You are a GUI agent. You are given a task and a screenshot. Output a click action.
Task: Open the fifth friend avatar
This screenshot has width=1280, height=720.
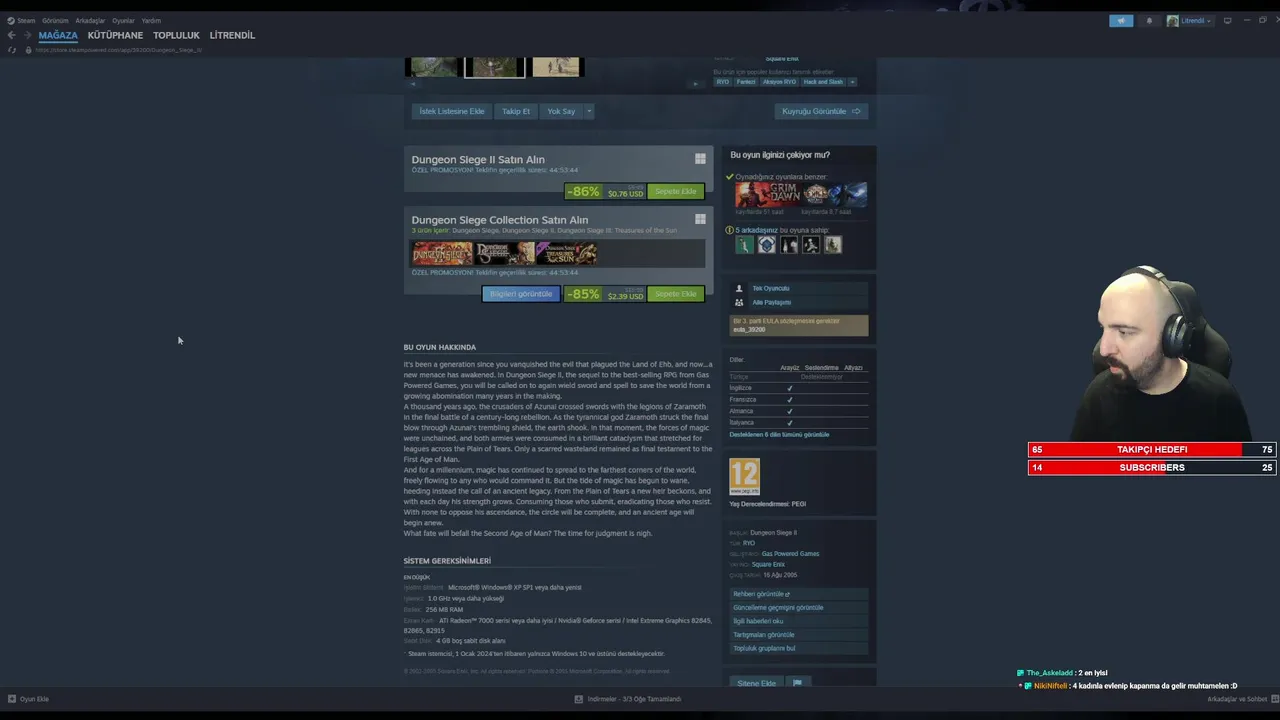pos(833,245)
